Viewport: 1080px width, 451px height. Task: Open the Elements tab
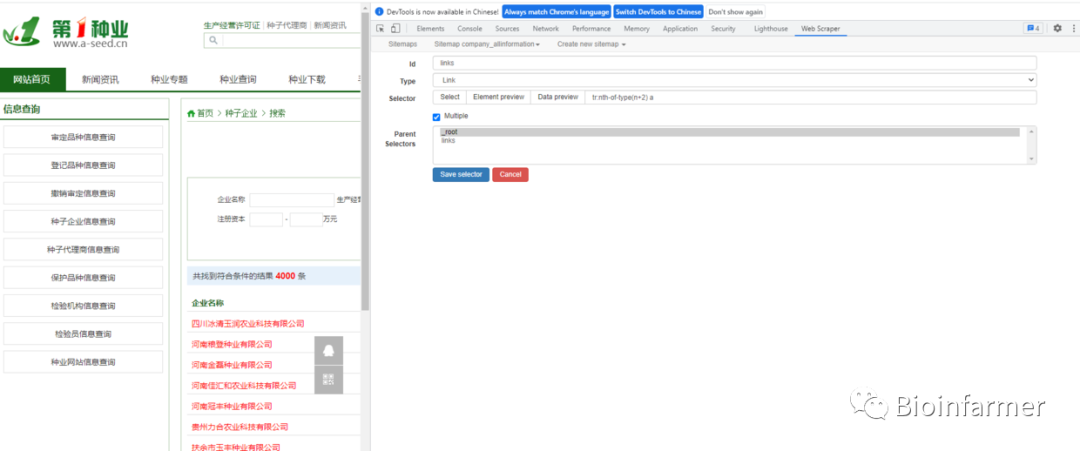click(x=430, y=29)
